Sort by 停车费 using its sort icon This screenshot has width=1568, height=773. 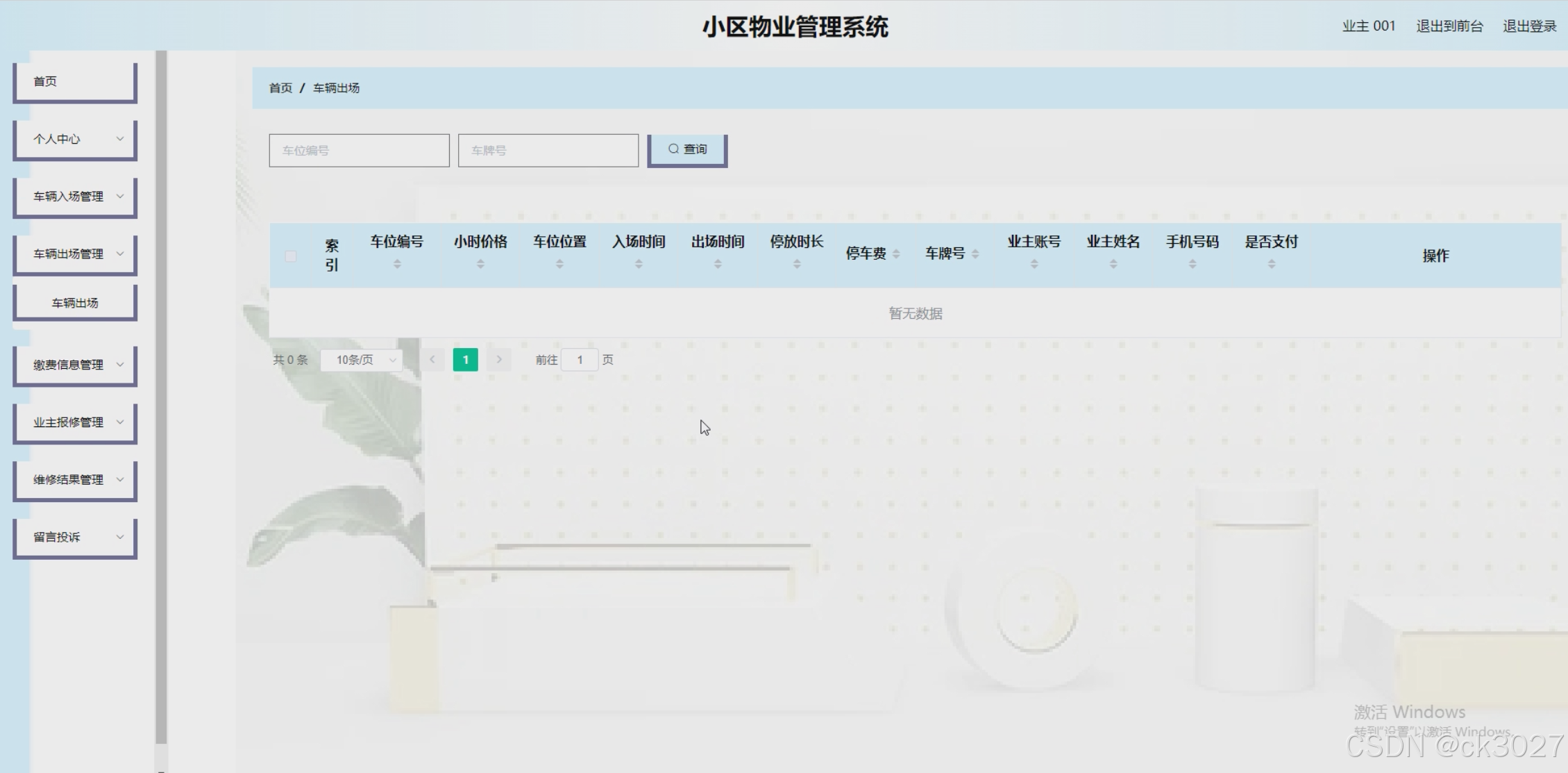pyautogui.click(x=896, y=254)
